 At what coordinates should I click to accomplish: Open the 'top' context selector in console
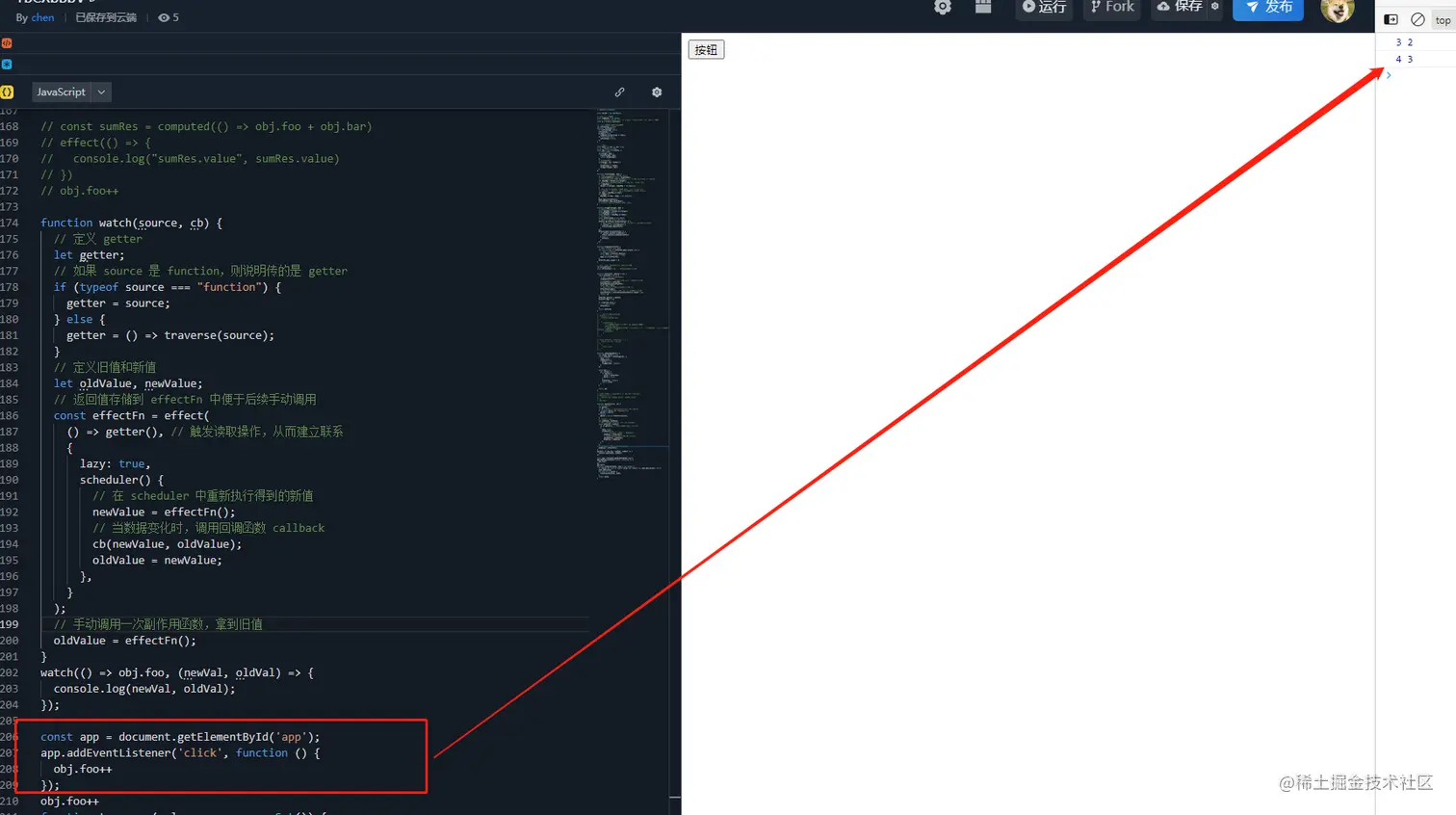pyautogui.click(x=1443, y=20)
